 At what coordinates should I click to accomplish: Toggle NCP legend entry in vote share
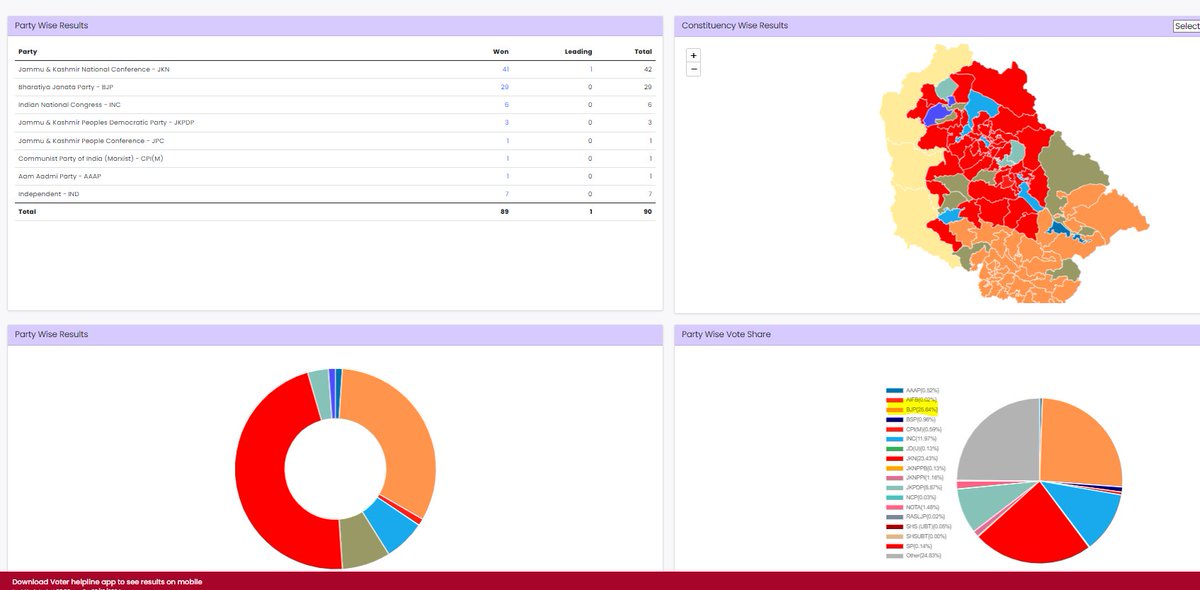tap(911, 497)
